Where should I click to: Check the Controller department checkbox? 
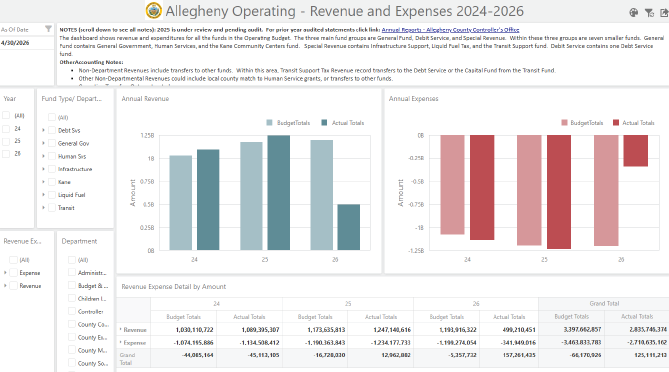coord(72,311)
